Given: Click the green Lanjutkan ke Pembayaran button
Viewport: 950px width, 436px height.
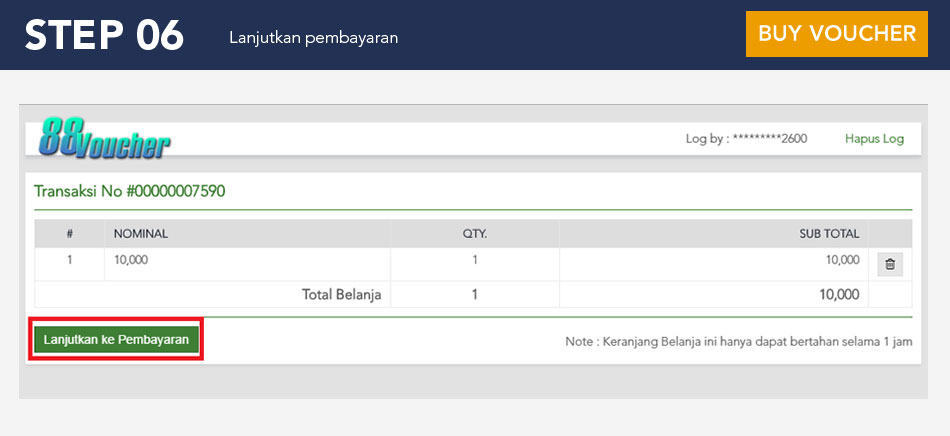Looking at the screenshot, I should (x=116, y=340).
